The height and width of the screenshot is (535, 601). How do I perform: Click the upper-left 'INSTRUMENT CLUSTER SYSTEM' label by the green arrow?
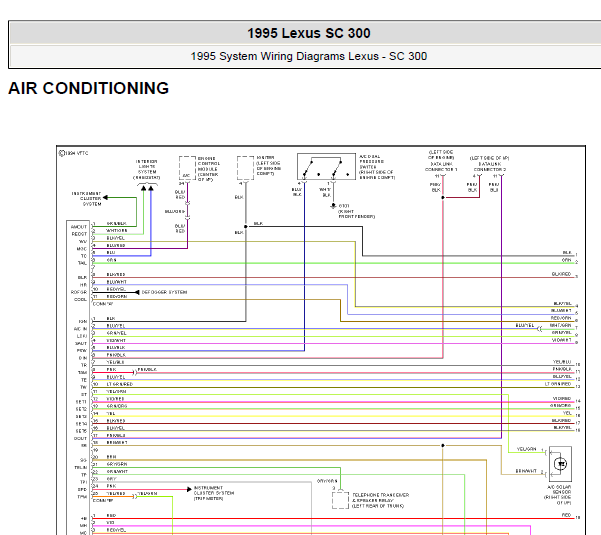pyautogui.click(x=86, y=199)
